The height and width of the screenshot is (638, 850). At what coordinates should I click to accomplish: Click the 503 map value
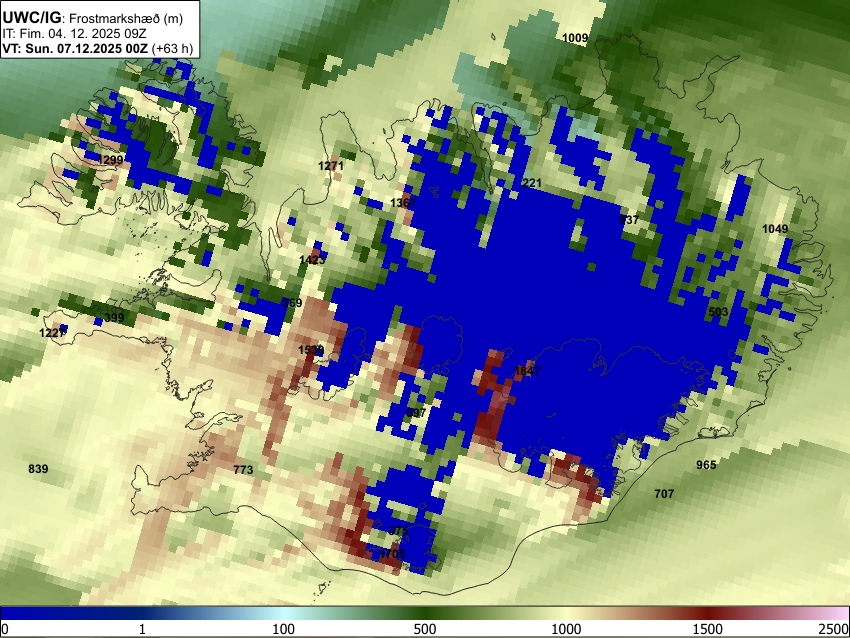718,312
